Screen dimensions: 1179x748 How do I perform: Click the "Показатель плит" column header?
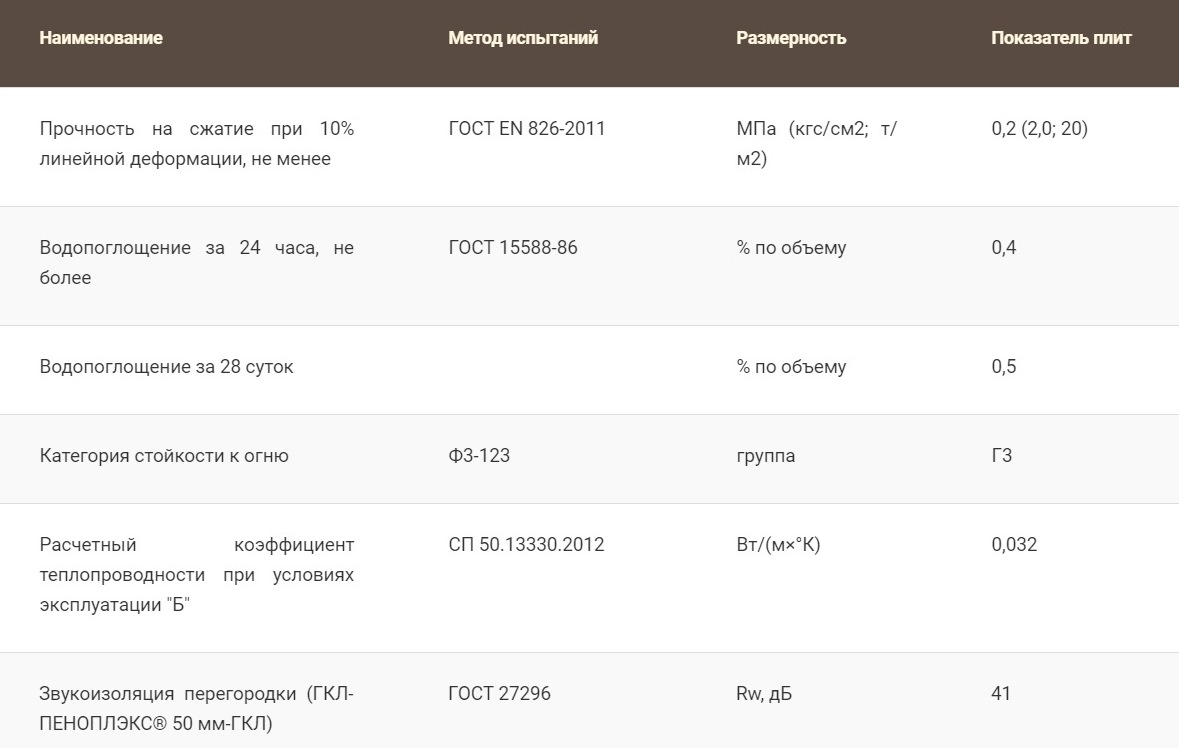coord(1061,38)
